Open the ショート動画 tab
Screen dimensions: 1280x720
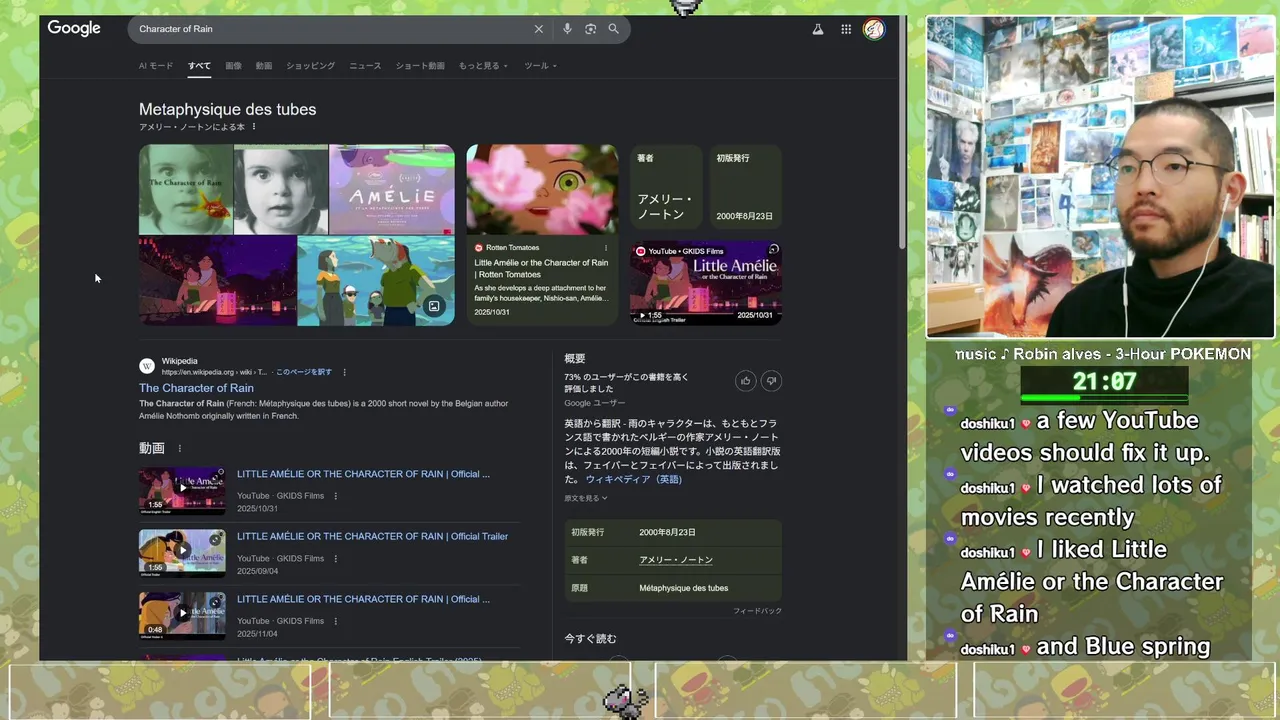pyautogui.click(x=420, y=66)
